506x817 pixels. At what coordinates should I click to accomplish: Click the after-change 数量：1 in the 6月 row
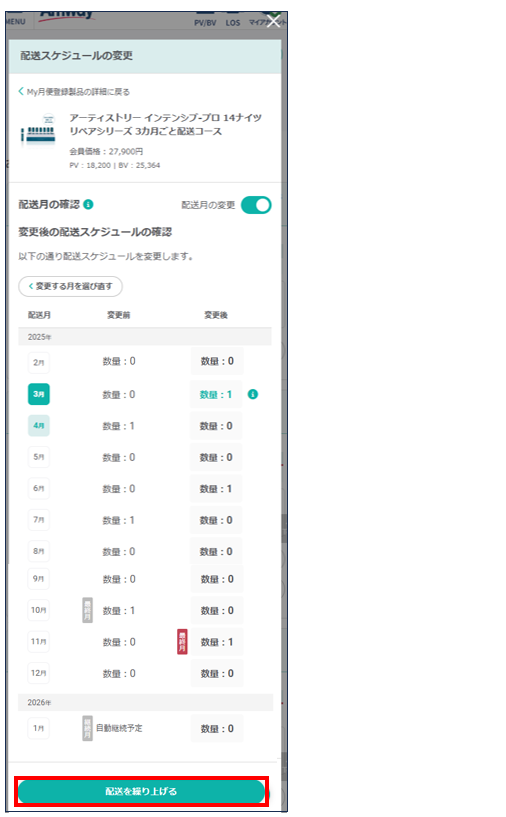[x=216, y=489]
